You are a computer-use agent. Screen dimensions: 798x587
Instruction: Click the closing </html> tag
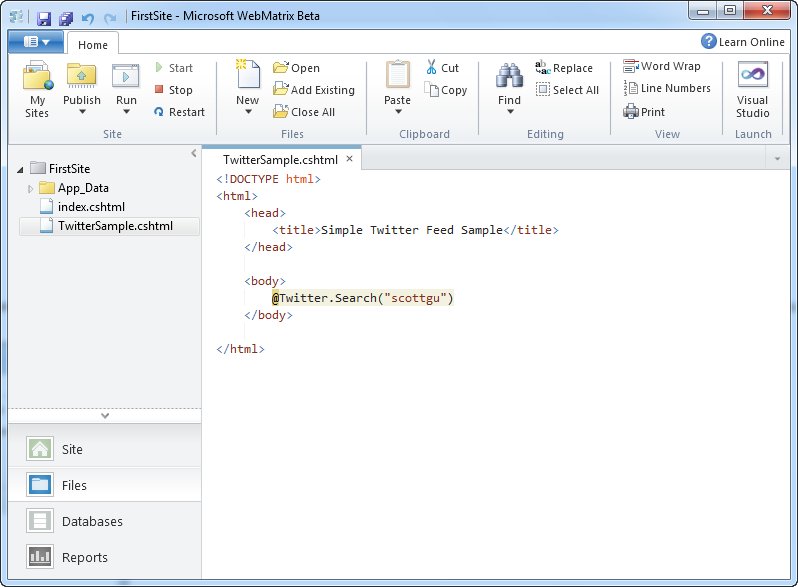tap(240, 349)
